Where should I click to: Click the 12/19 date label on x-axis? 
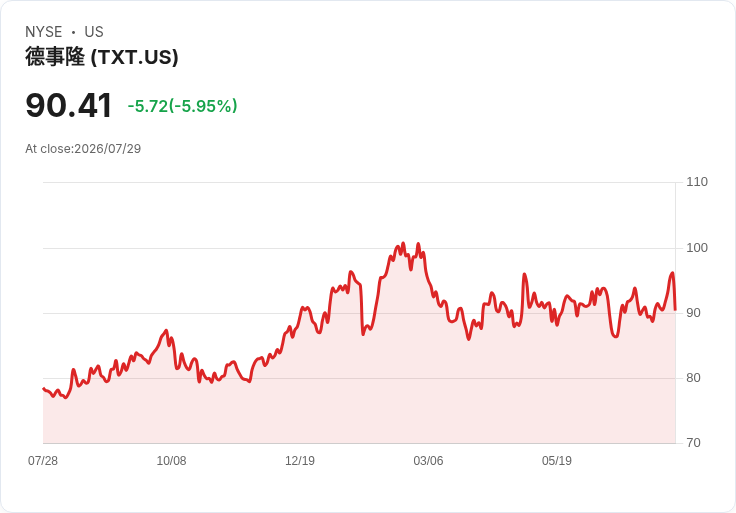300,460
